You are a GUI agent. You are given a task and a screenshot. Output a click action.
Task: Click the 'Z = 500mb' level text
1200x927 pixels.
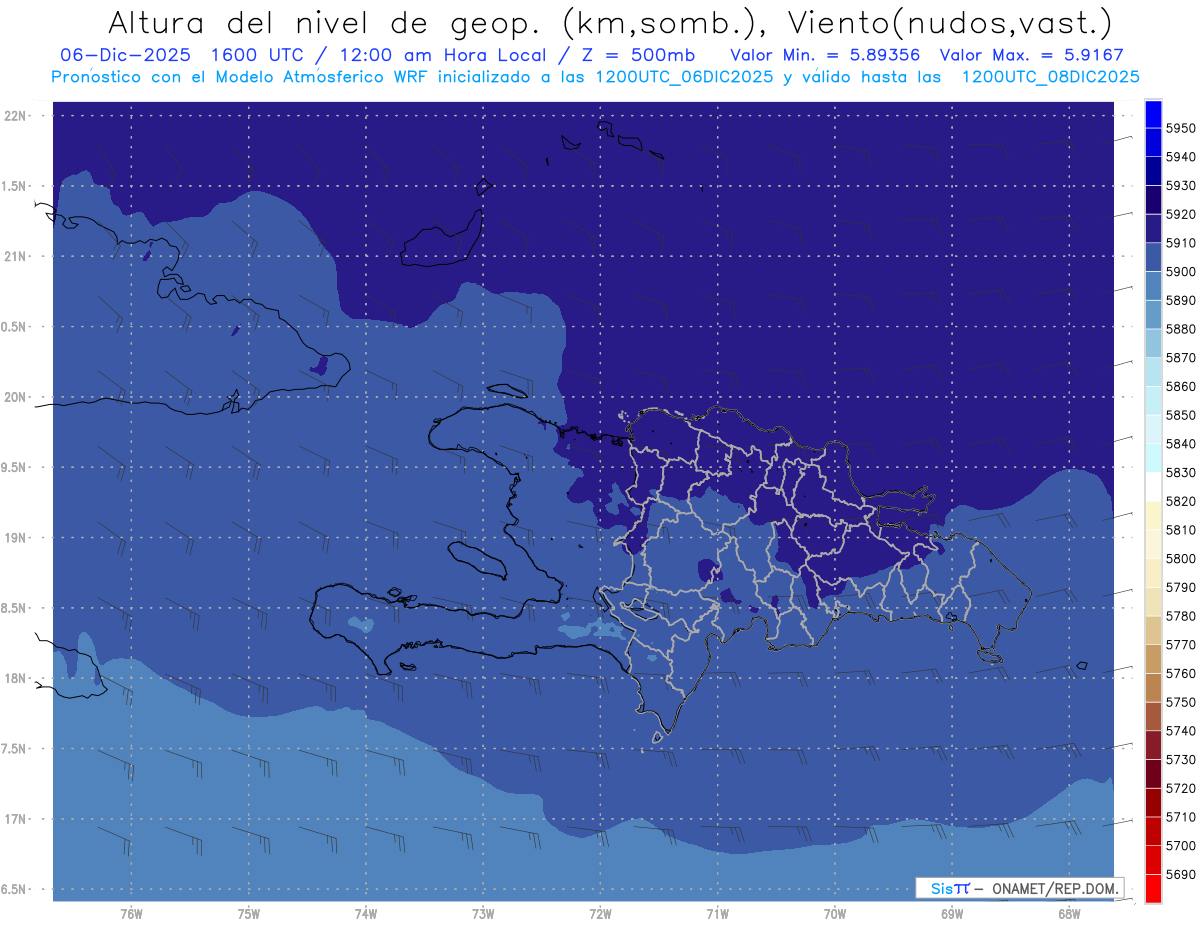tap(638, 56)
